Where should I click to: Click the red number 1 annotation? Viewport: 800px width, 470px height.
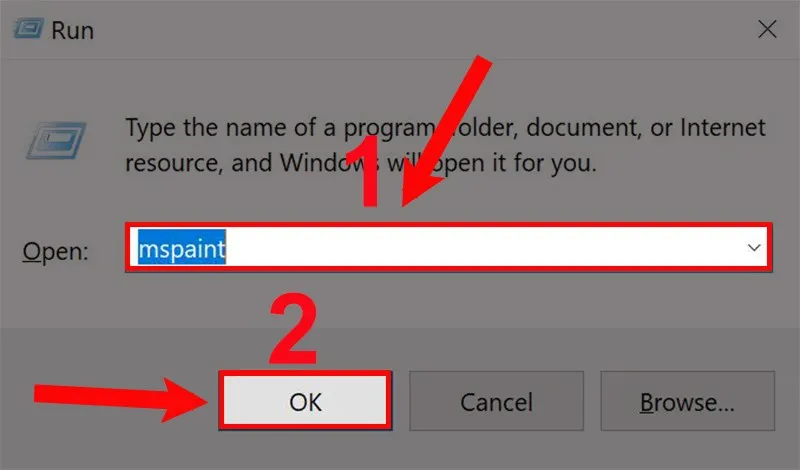pyautogui.click(x=370, y=171)
